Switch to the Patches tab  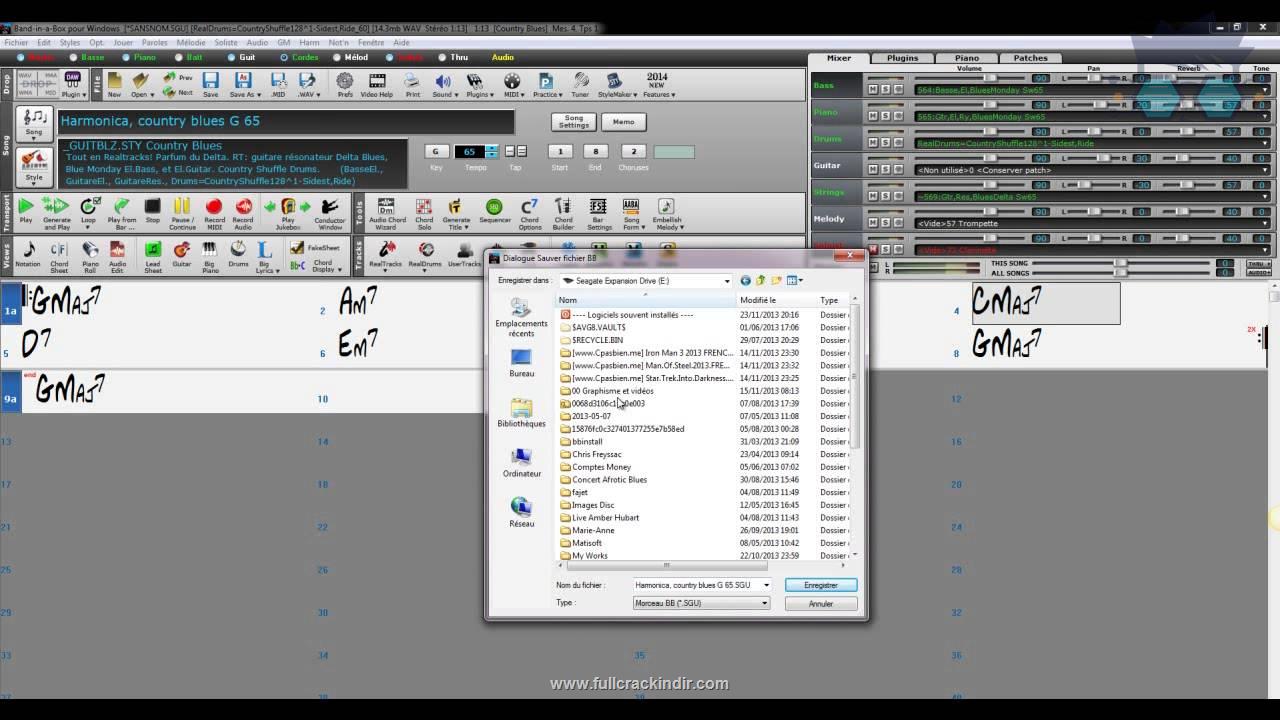tap(1030, 58)
